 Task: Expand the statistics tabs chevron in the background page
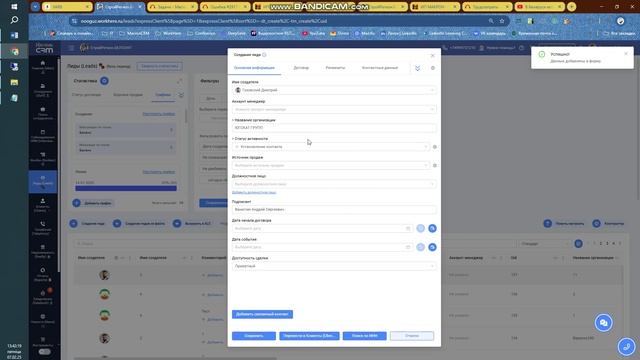tap(181, 95)
